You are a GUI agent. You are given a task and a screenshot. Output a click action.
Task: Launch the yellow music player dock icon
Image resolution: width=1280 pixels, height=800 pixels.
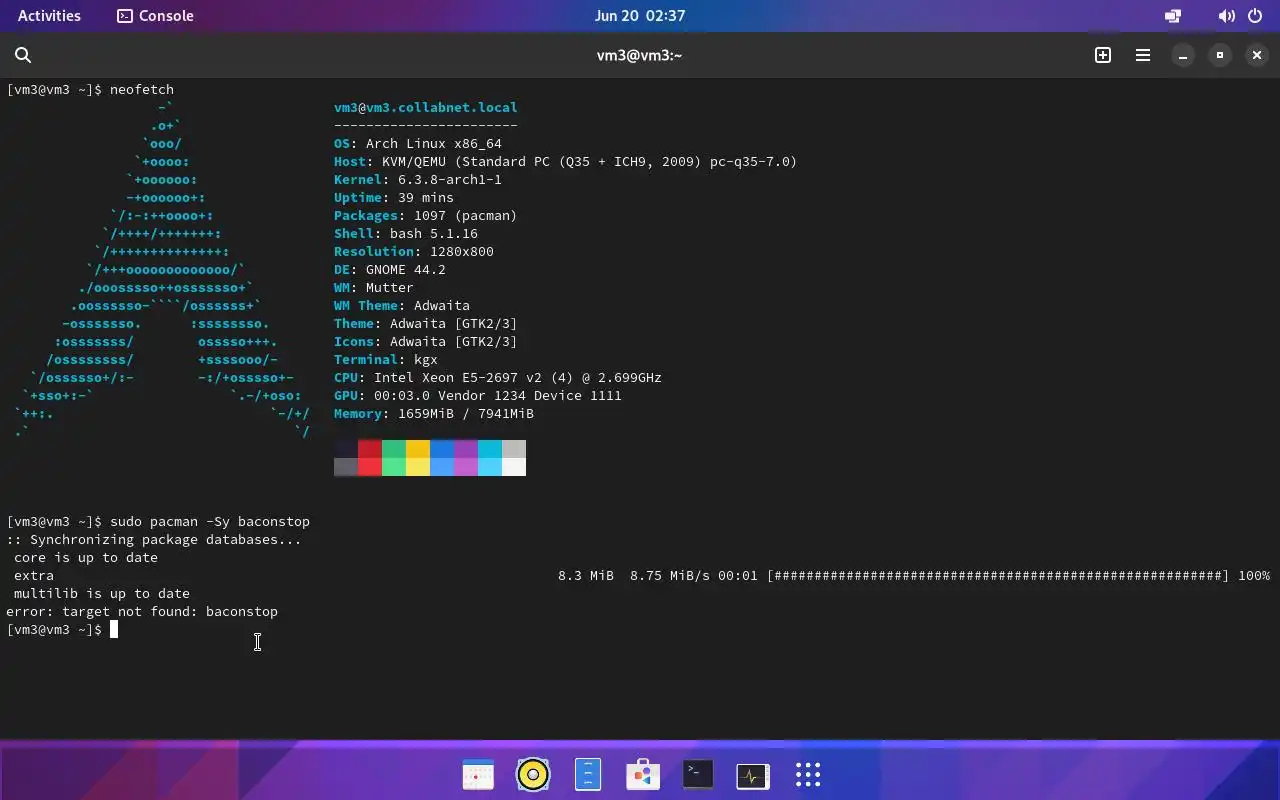click(x=533, y=775)
